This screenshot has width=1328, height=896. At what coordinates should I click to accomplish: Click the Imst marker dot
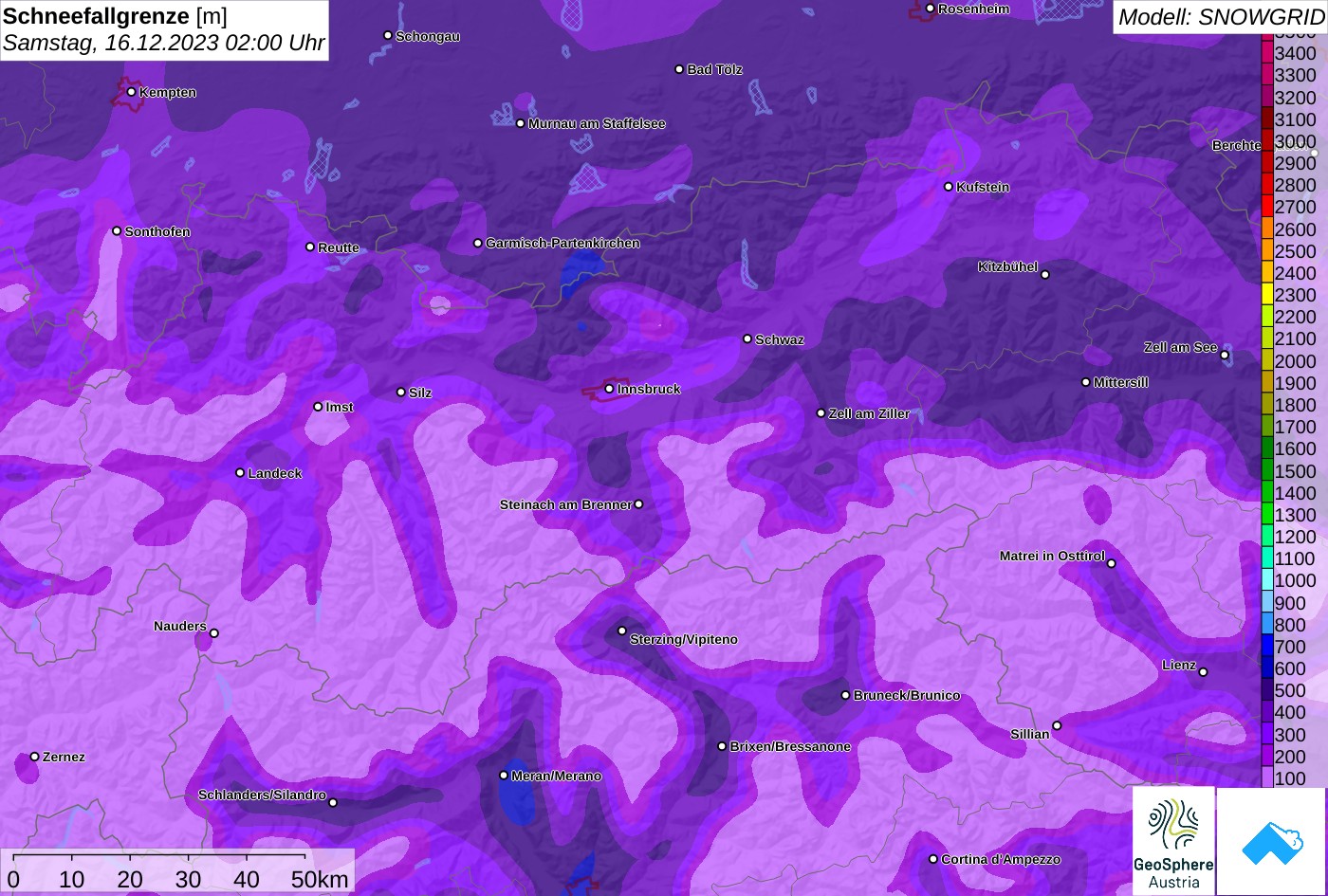(318, 407)
